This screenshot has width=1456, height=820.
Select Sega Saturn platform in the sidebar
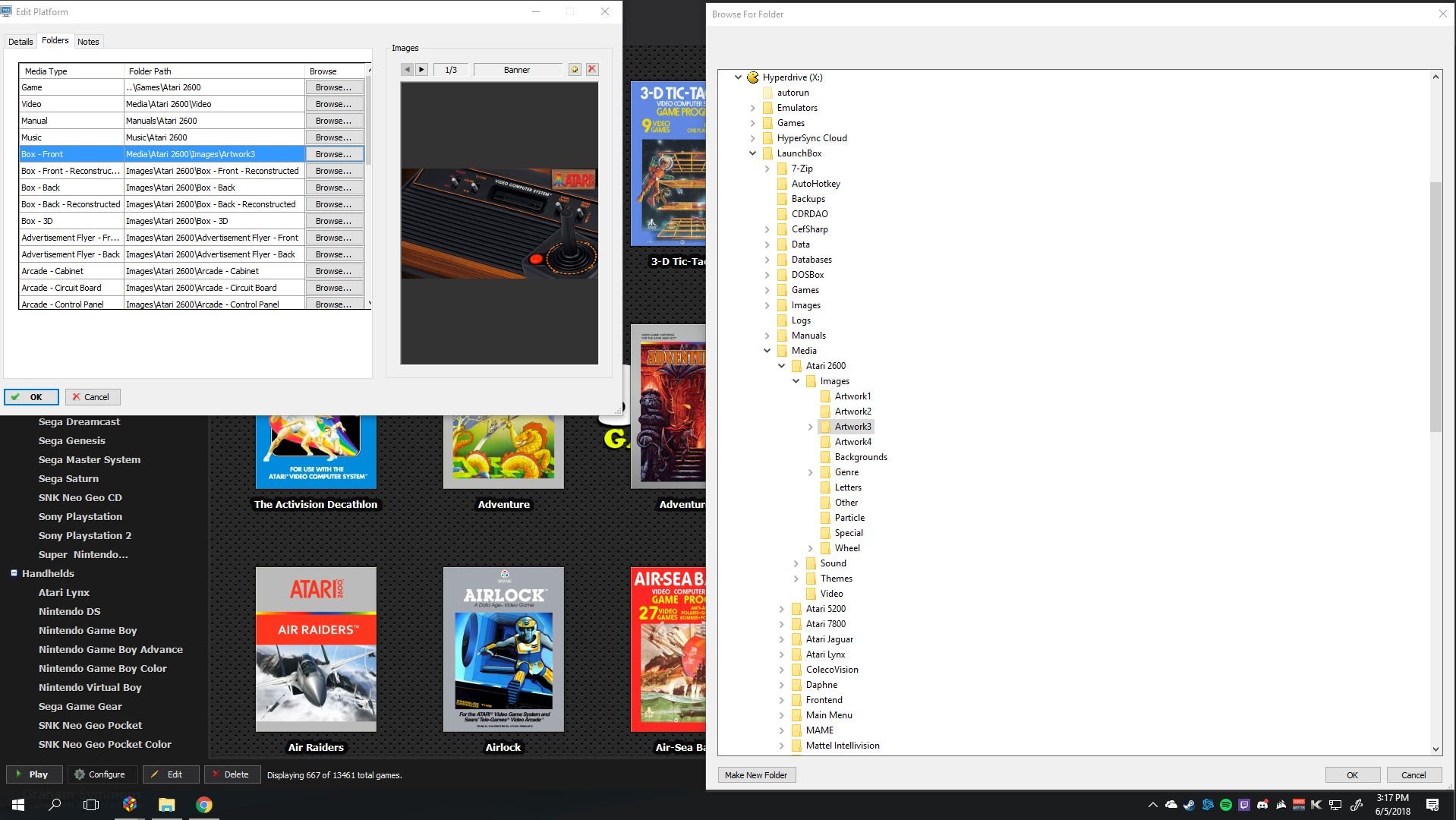point(68,478)
